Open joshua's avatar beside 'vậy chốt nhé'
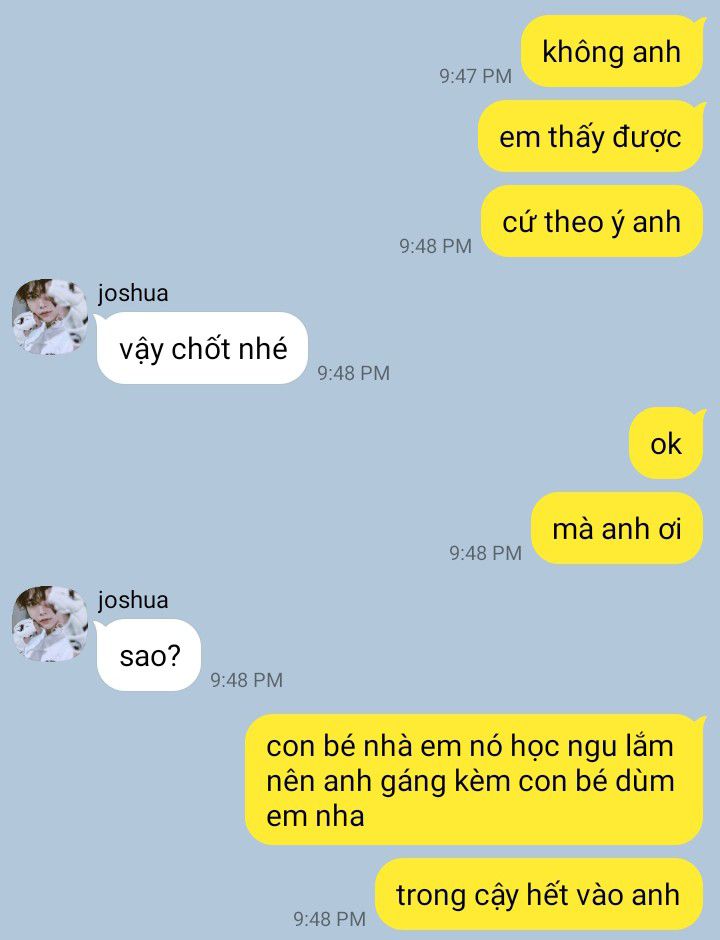This screenshot has width=720, height=940. [50, 317]
